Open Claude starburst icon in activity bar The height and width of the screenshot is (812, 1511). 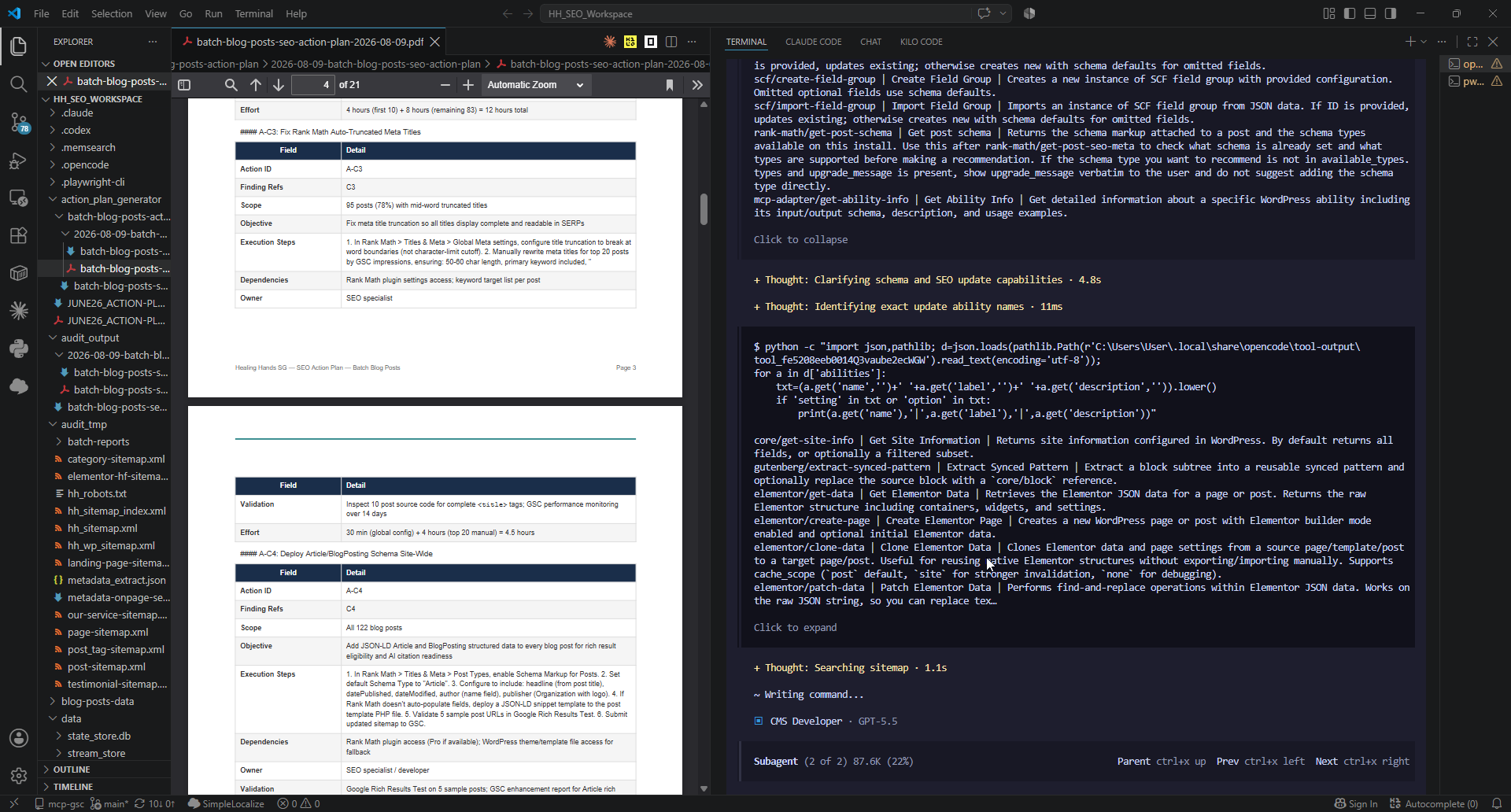click(x=19, y=311)
